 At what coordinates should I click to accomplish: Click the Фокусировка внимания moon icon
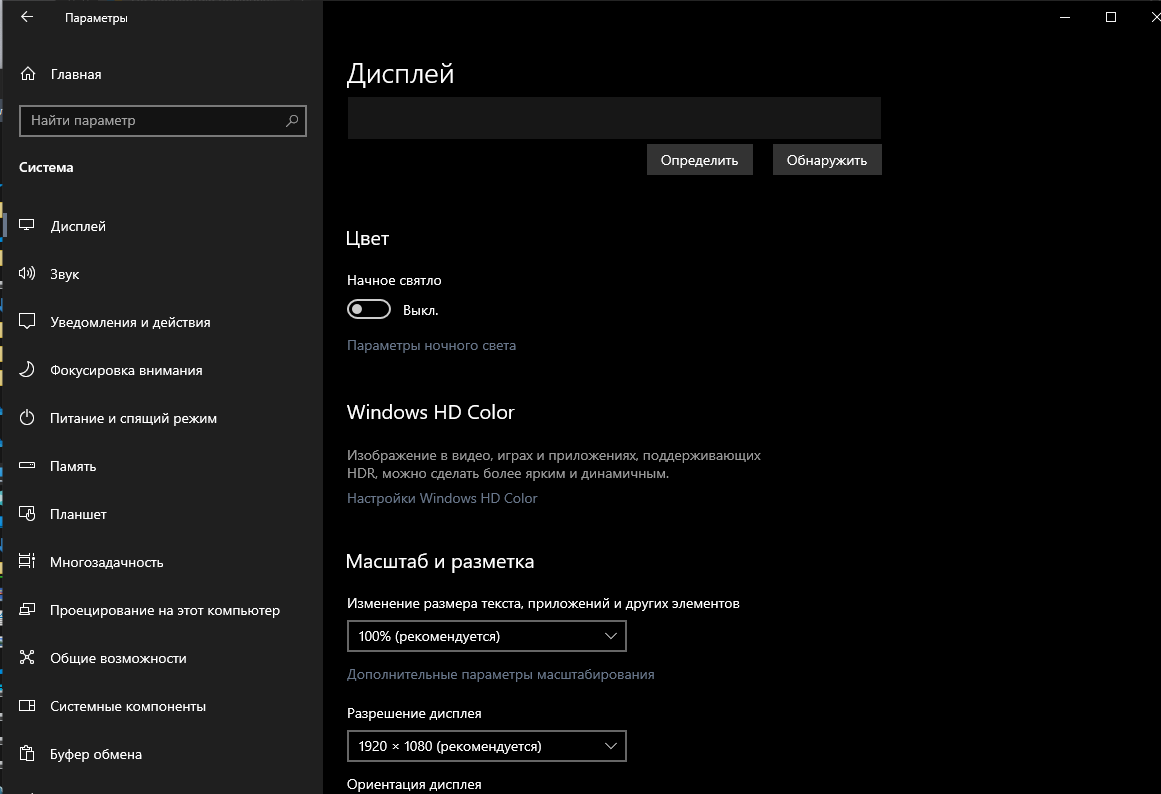[27, 370]
